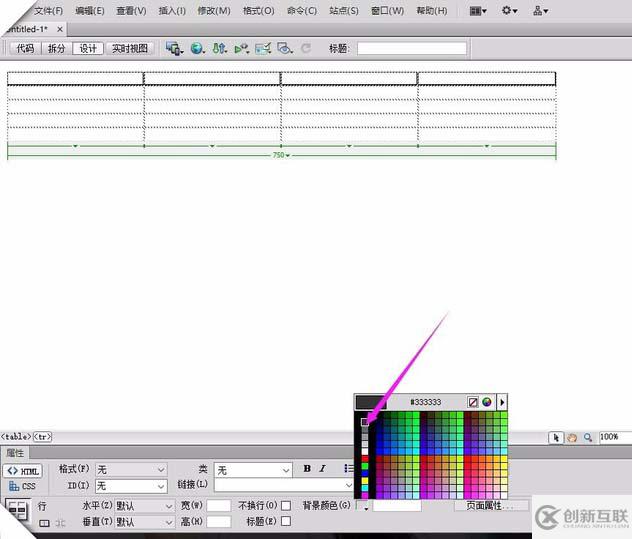This screenshot has width=632, height=539.
Task: Open the 帮助(H) menu
Action: (432, 11)
